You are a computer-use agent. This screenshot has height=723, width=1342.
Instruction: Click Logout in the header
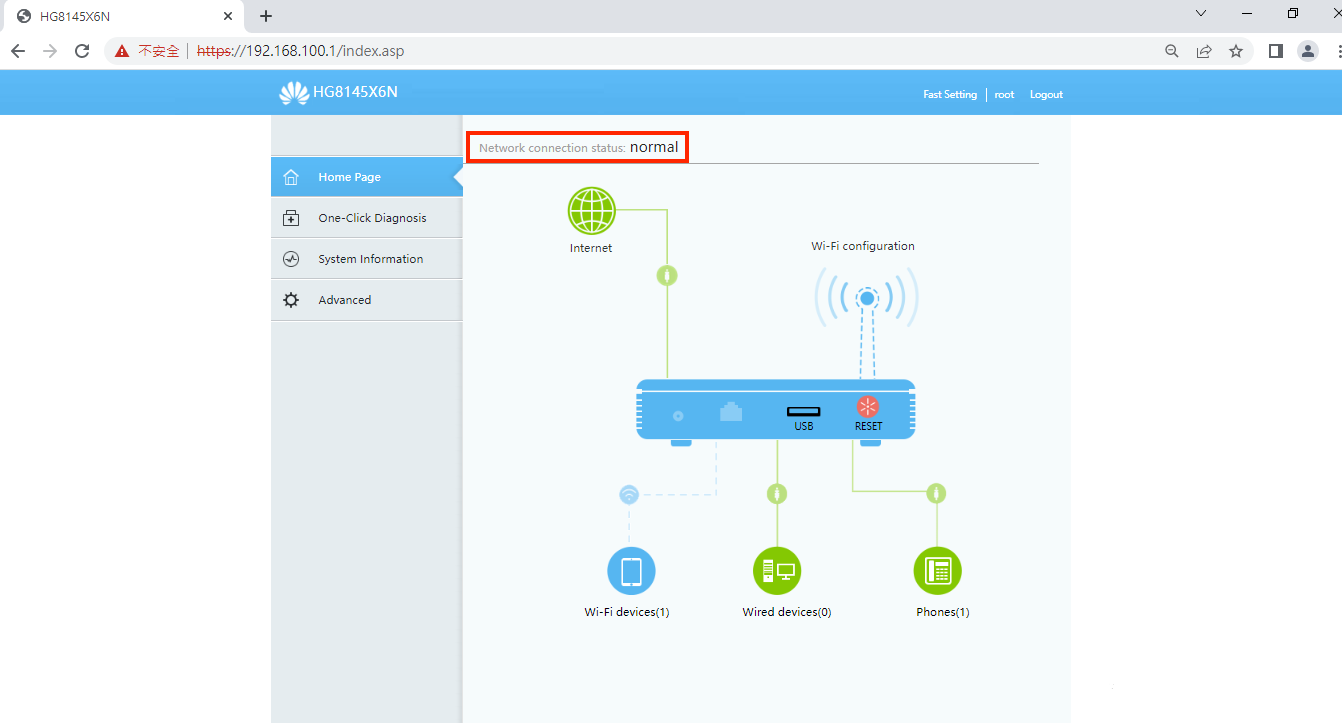coord(1046,95)
